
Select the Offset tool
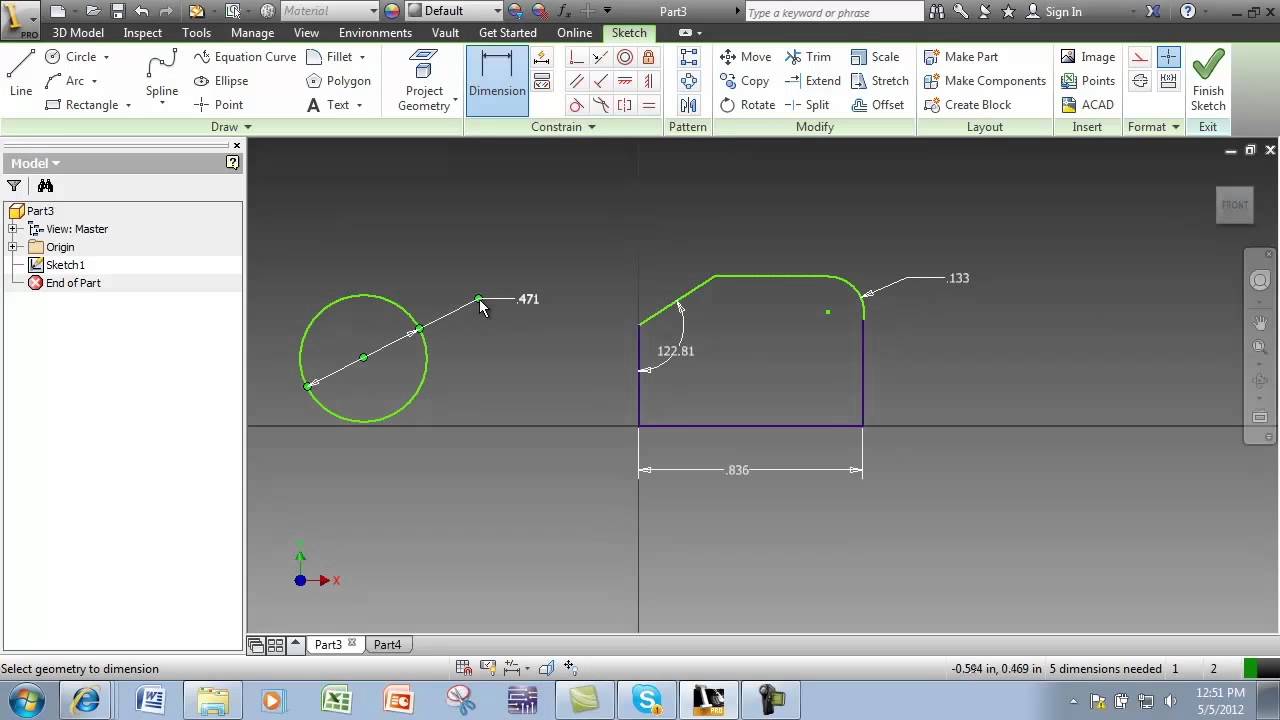[x=877, y=105]
